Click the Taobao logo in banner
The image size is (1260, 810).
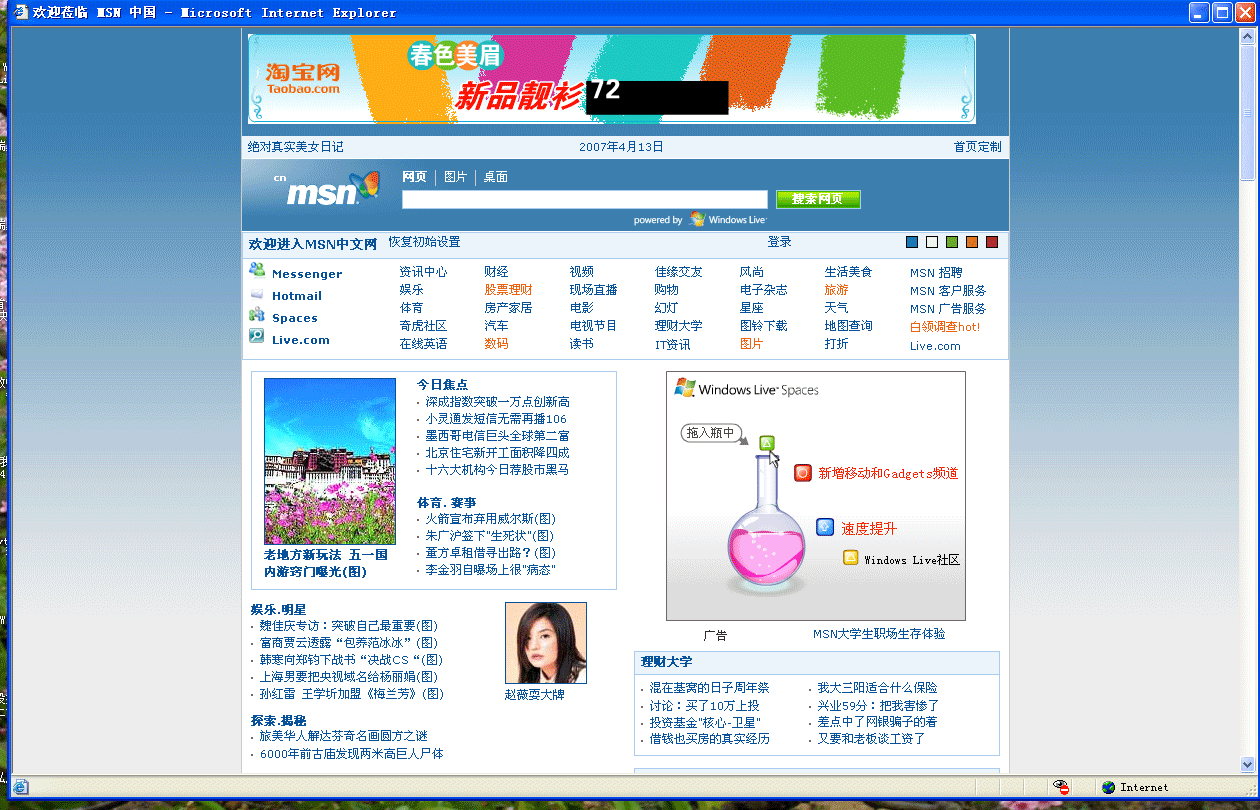303,78
